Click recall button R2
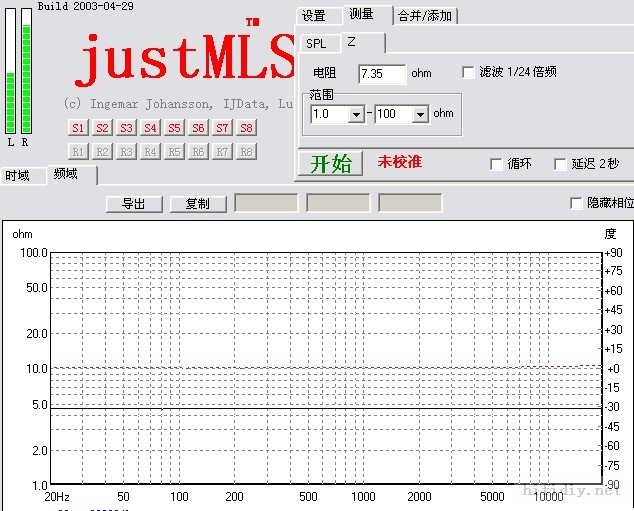This screenshot has width=634, height=511. pos(102,152)
